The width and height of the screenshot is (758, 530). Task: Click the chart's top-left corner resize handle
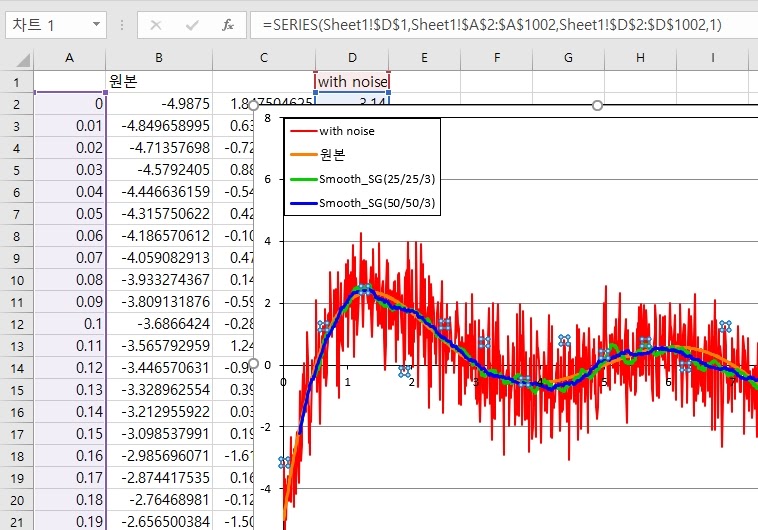(x=253, y=105)
